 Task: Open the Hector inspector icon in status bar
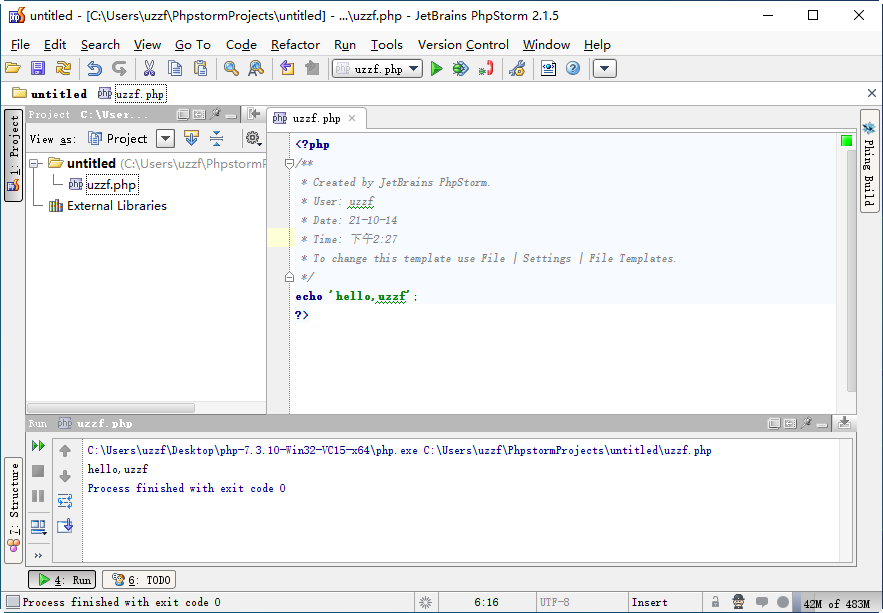[739, 602]
